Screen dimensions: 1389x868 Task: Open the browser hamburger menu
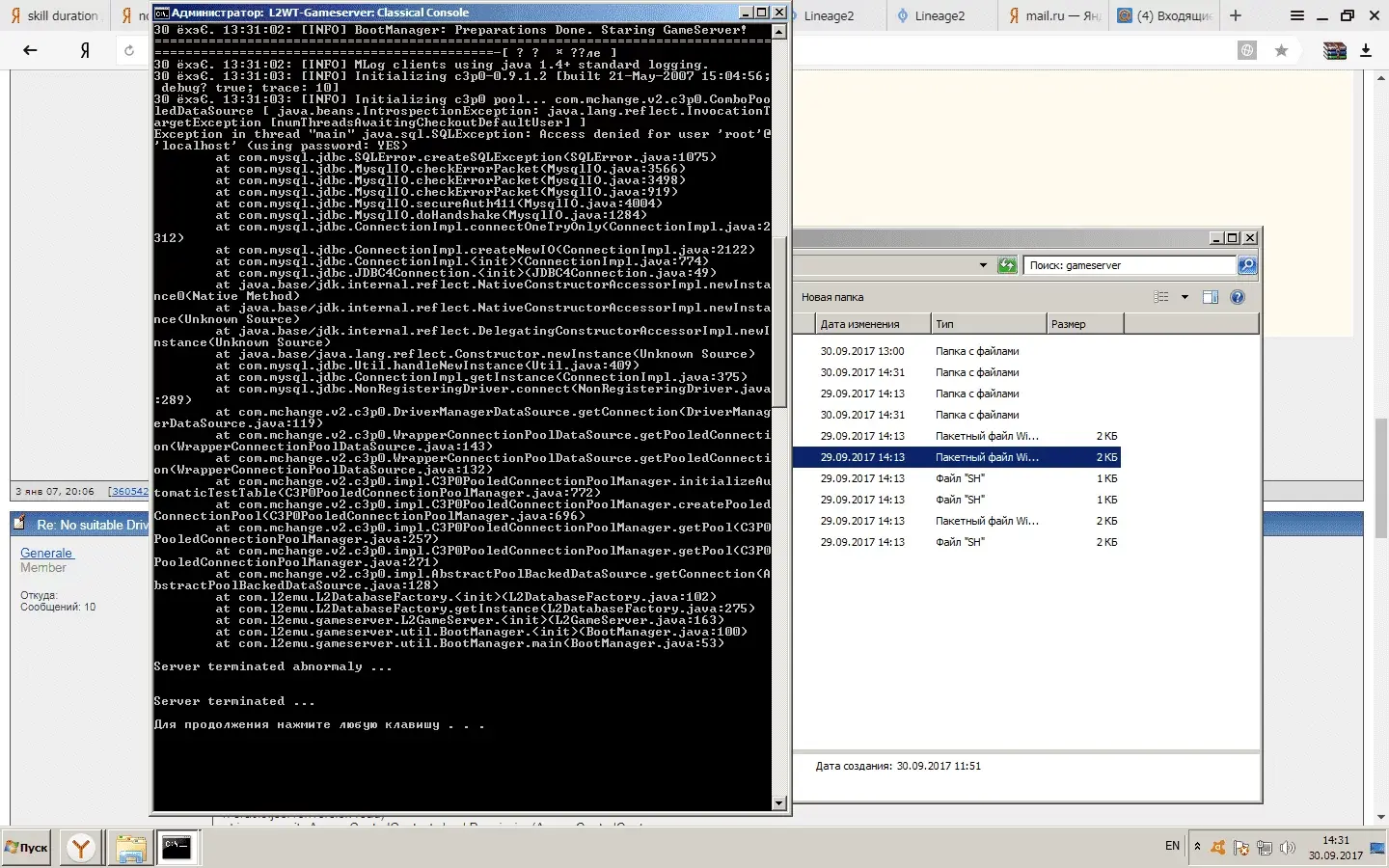pos(1297,15)
